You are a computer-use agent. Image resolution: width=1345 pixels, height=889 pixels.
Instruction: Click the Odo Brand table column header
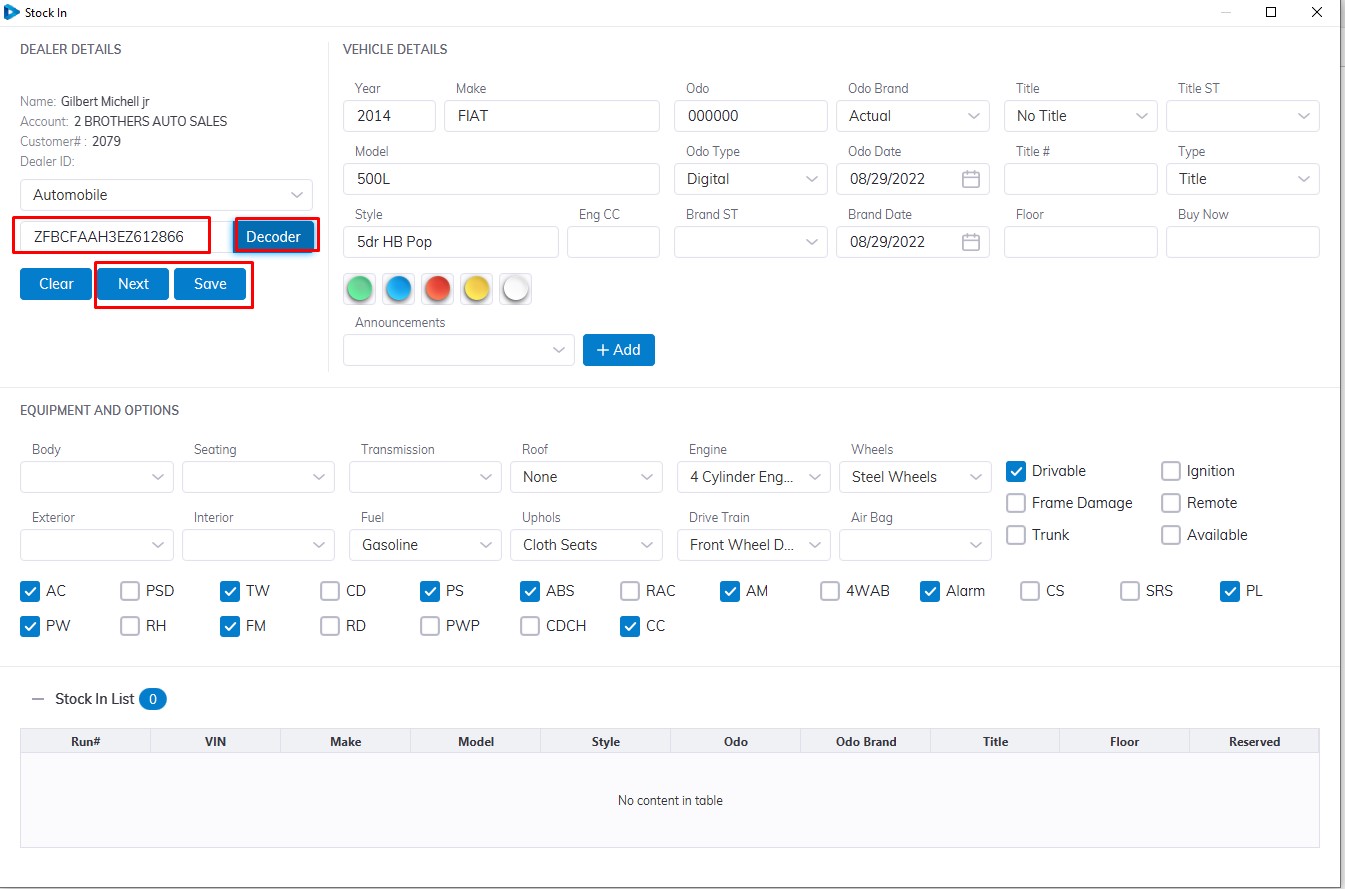pyautogui.click(x=865, y=742)
